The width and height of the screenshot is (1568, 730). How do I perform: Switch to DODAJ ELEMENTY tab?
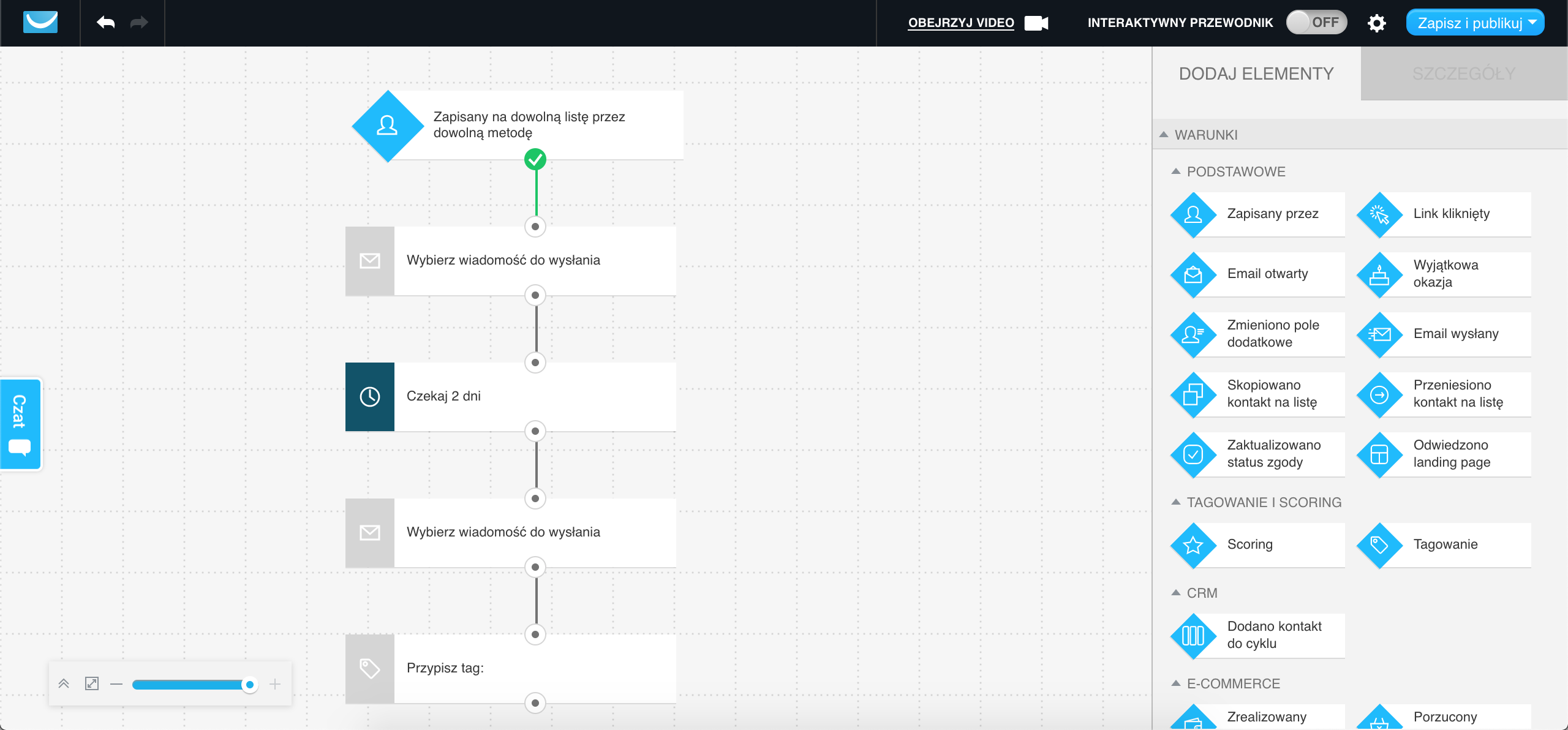coord(1256,73)
